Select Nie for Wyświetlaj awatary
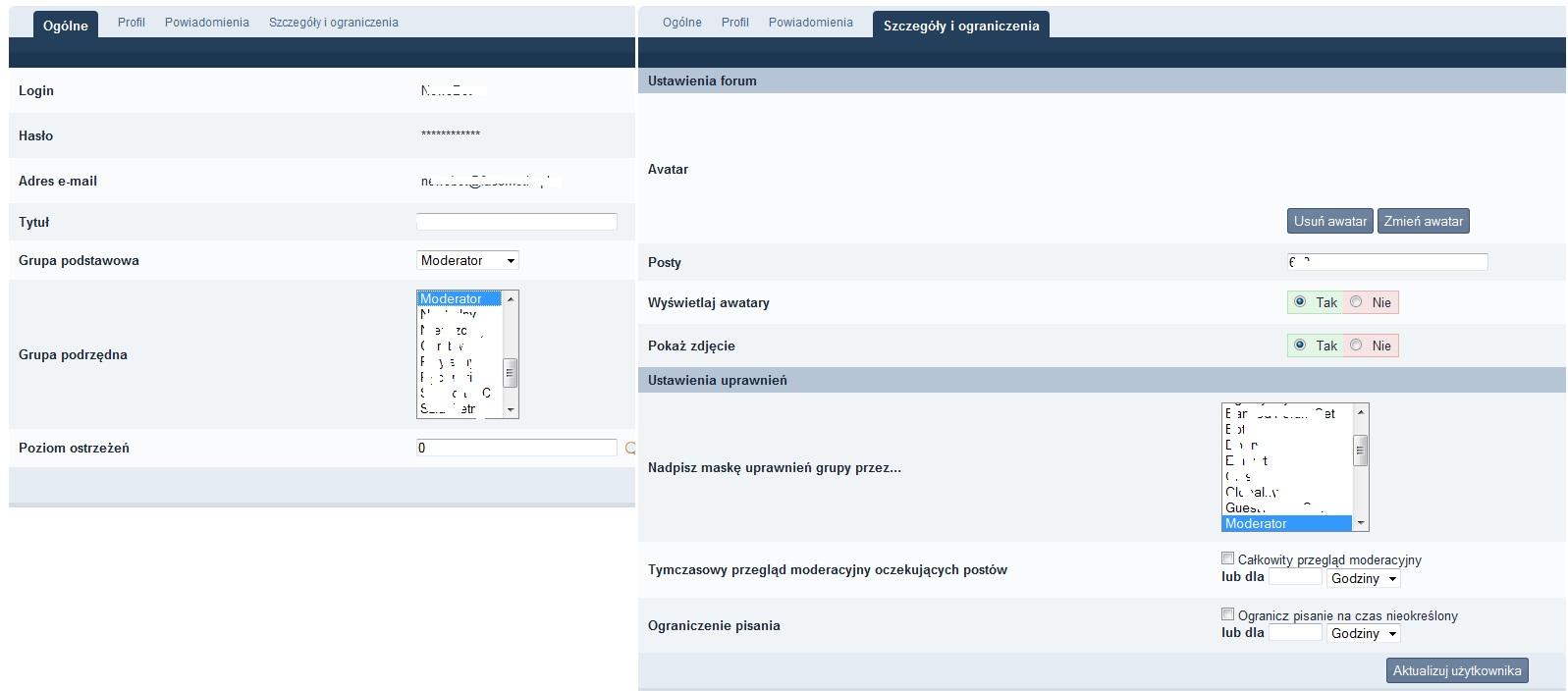This screenshot has width=1568, height=691. point(1356,302)
